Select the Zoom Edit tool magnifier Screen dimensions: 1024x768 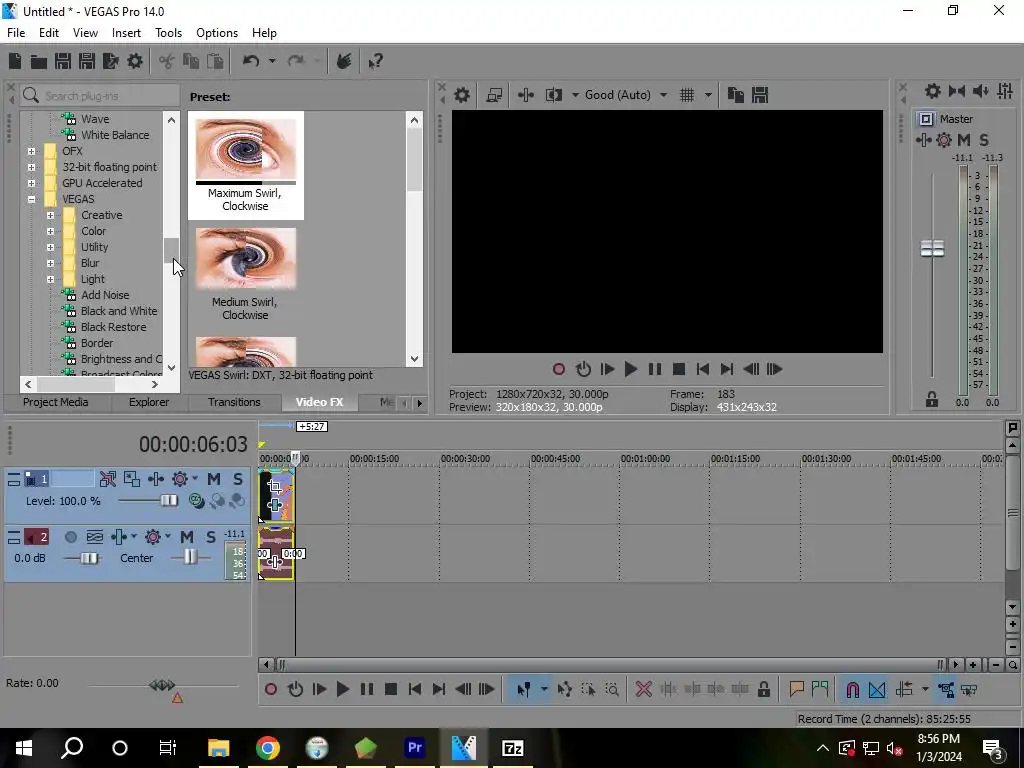612,689
